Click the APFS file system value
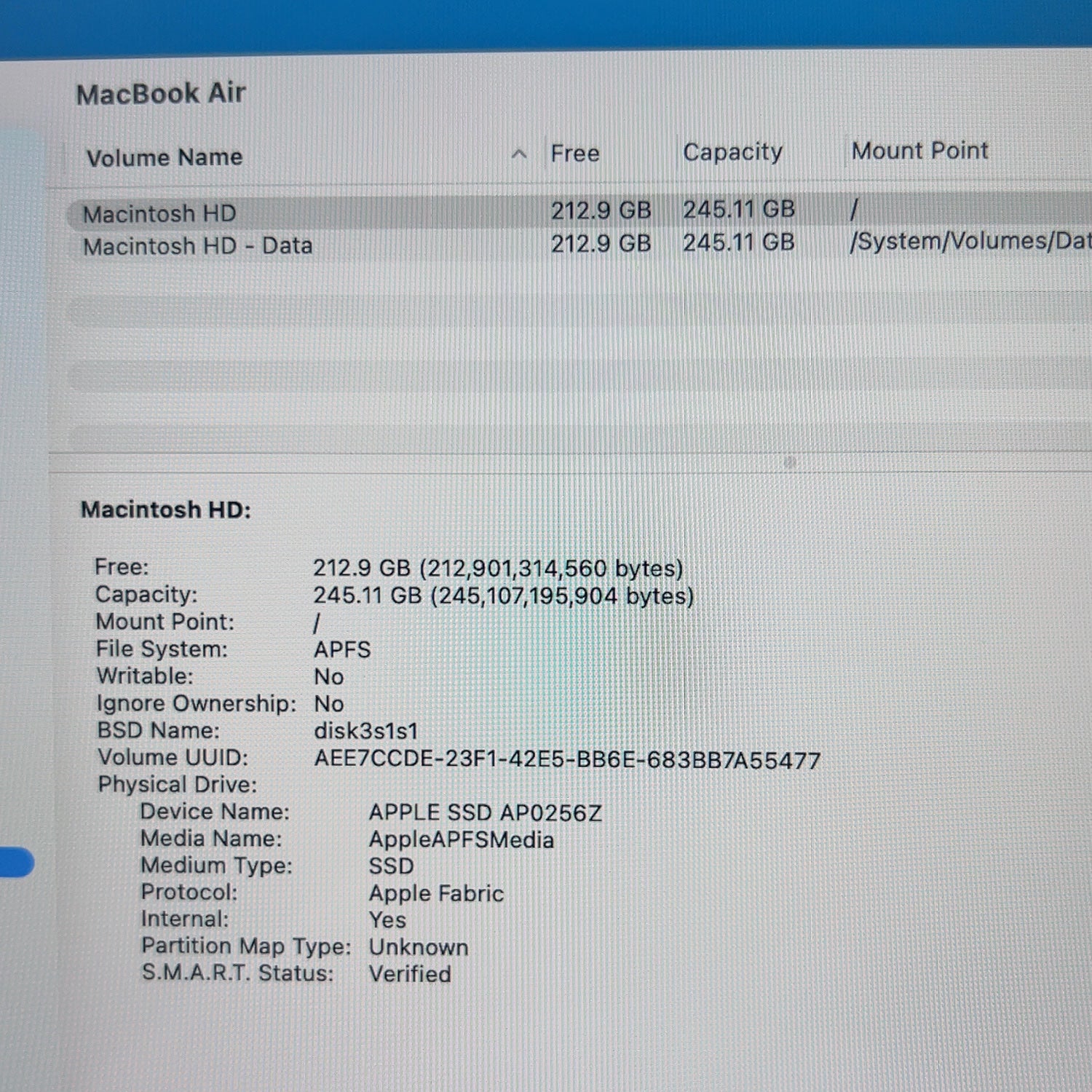This screenshot has width=1092, height=1092. pyautogui.click(x=342, y=649)
